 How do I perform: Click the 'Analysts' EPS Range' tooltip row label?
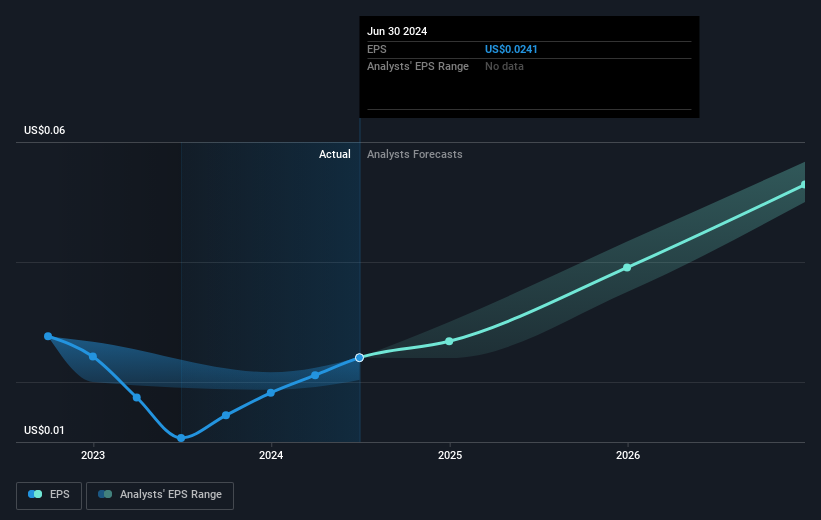(418, 67)
